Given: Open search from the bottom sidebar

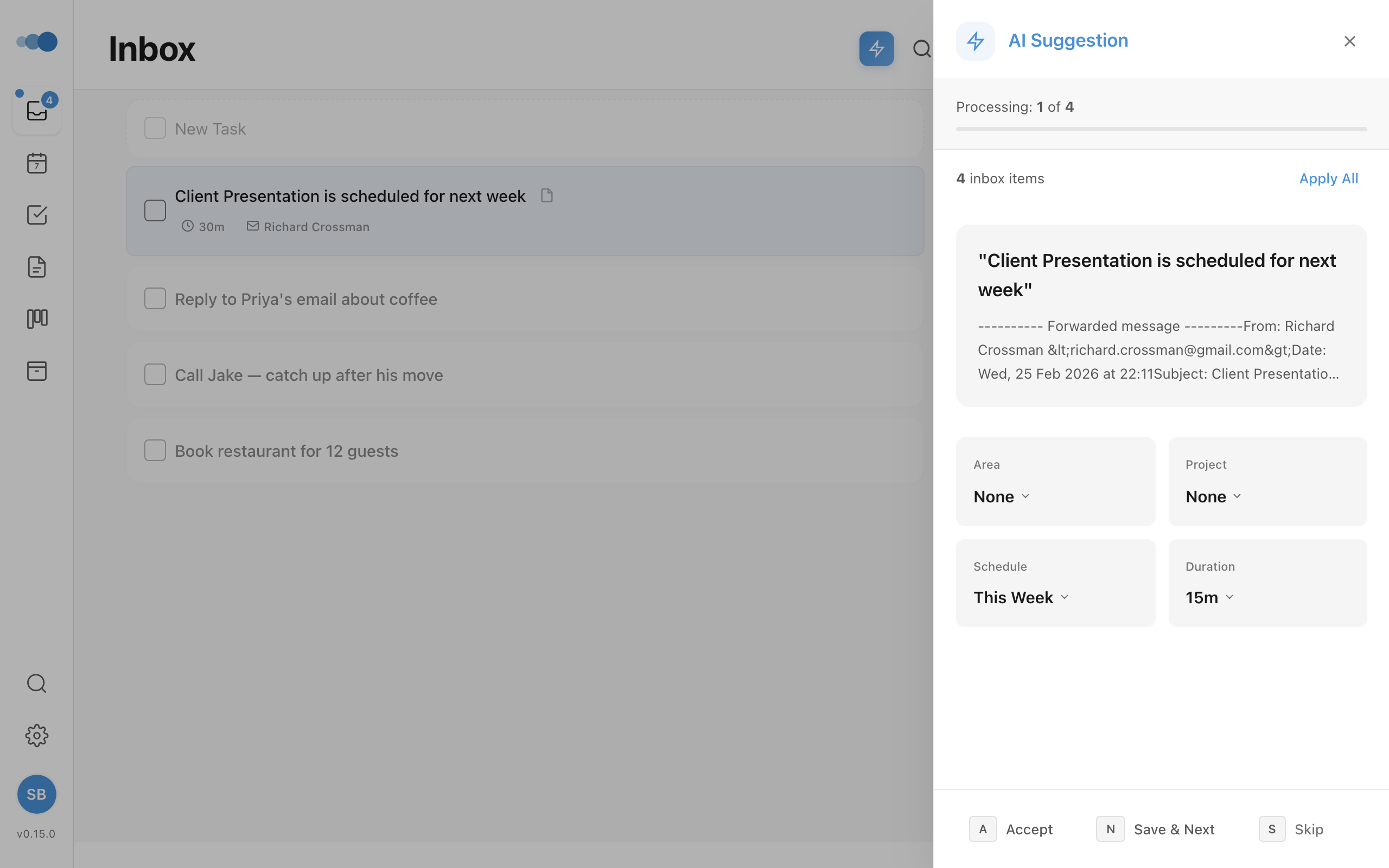Looking at the screenshot, I should click(x=36, y=683).
